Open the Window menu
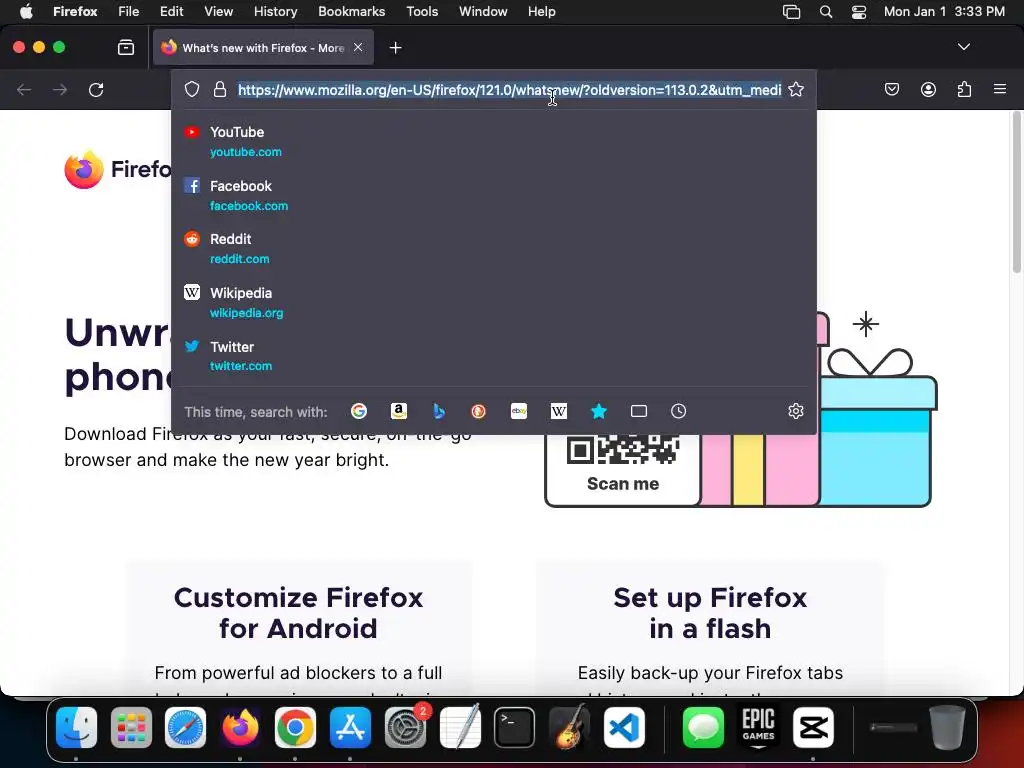 [x=483, y=12]
